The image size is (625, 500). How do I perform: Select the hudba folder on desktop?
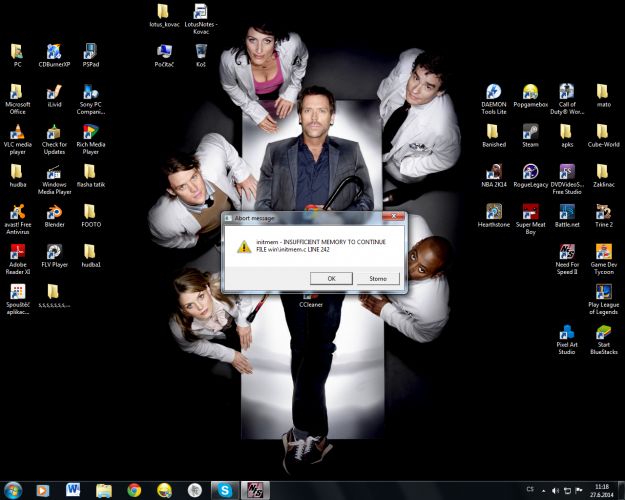(18, 176)
